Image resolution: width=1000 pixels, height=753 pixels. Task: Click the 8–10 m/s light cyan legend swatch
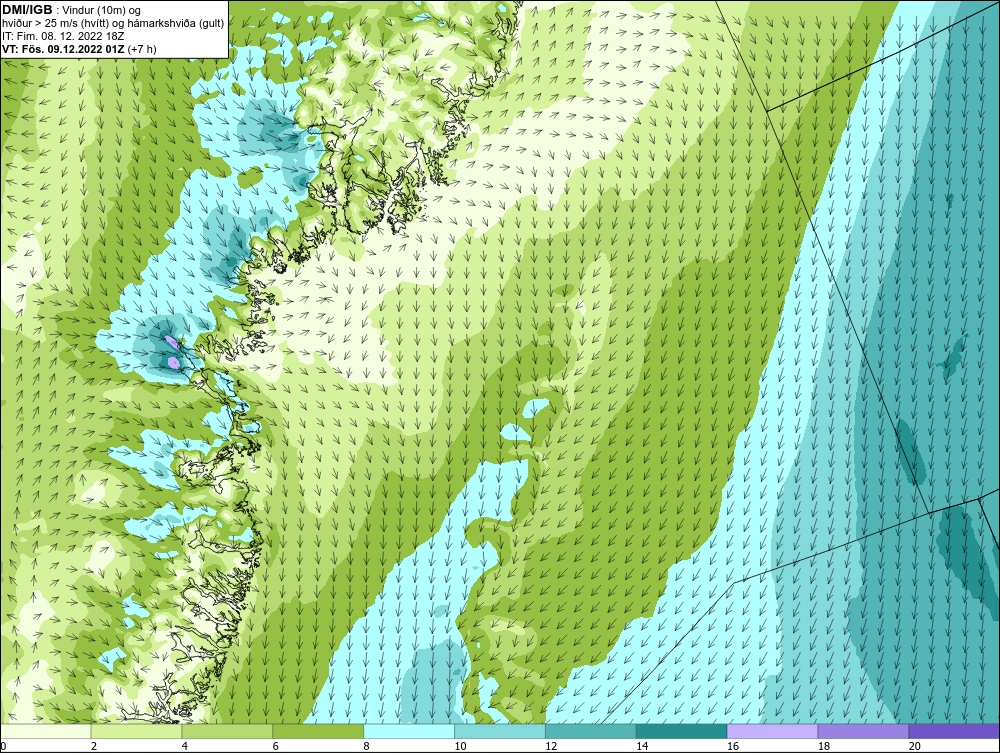pyautogui.click(x=409, y=731)
